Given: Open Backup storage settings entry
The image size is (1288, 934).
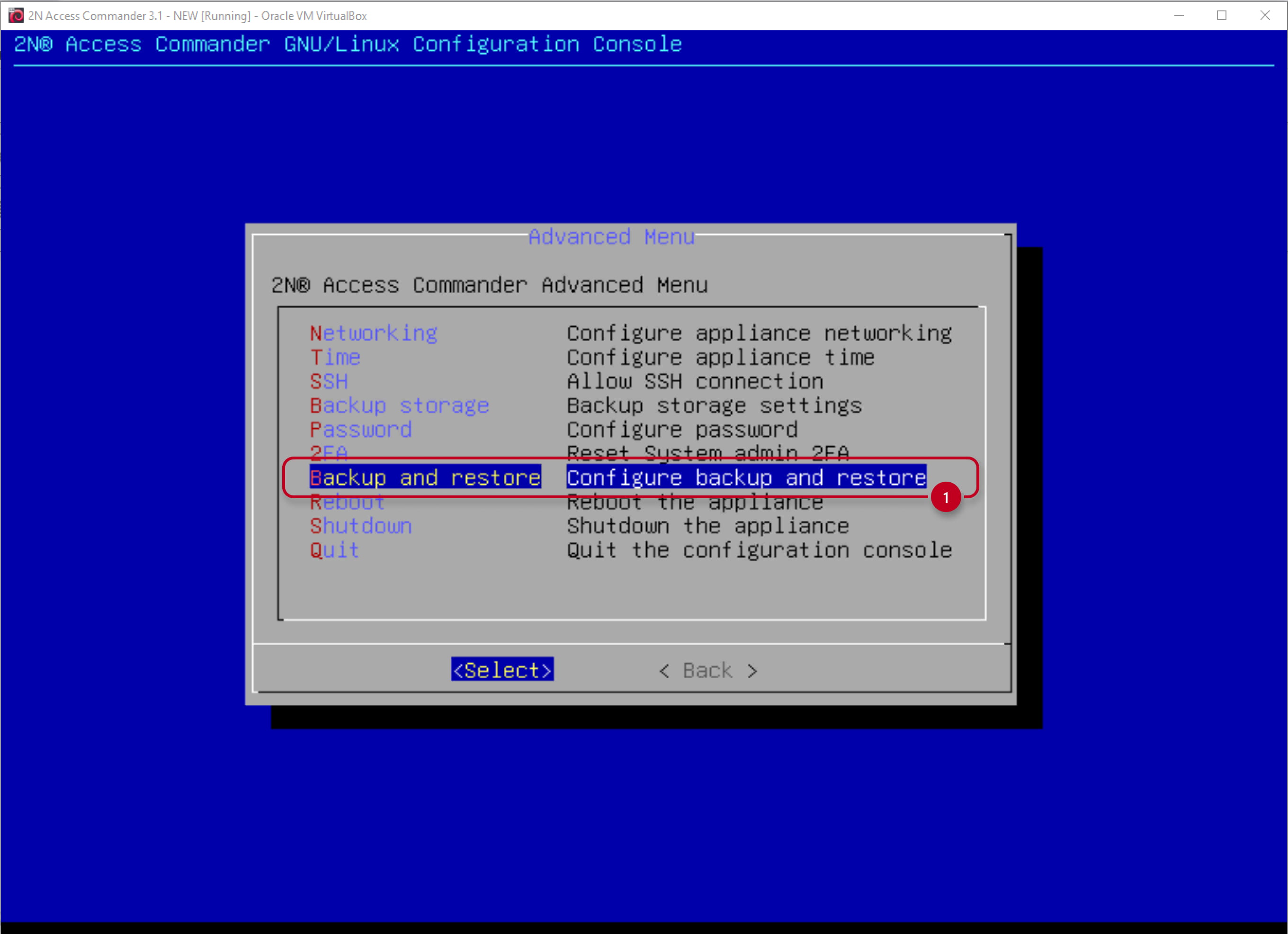Looking at the screenshot, I should [399, 405].
